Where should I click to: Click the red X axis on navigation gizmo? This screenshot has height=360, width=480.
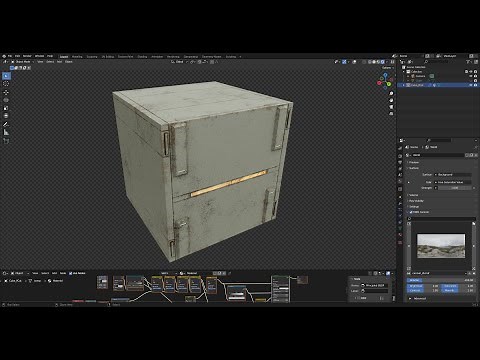(x=379, y=83)
